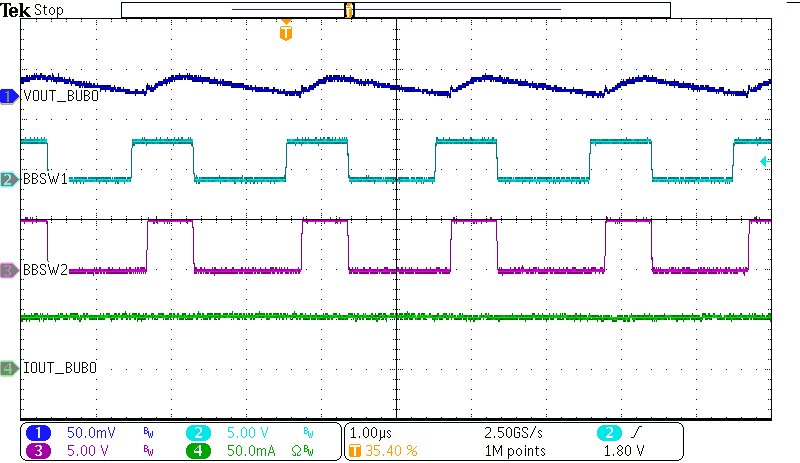The height and width of the screenshot is (463, 800).
Task: Select the channel 3 ground marker
Action: coord(9,270)
